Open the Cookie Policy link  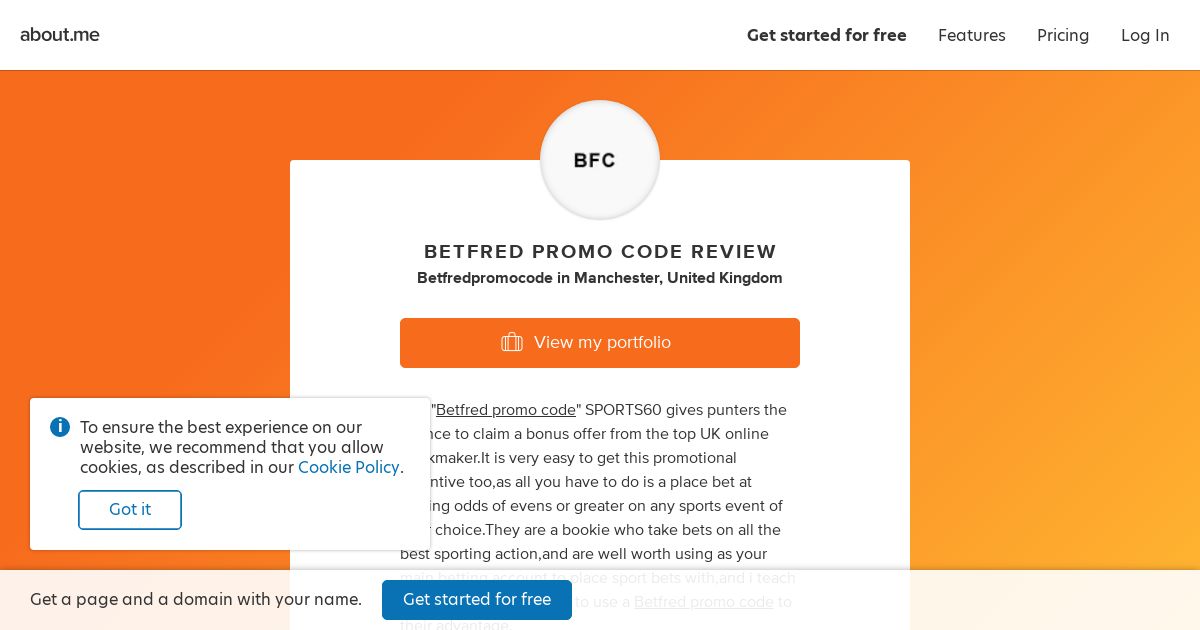click(x=348, y=467)
